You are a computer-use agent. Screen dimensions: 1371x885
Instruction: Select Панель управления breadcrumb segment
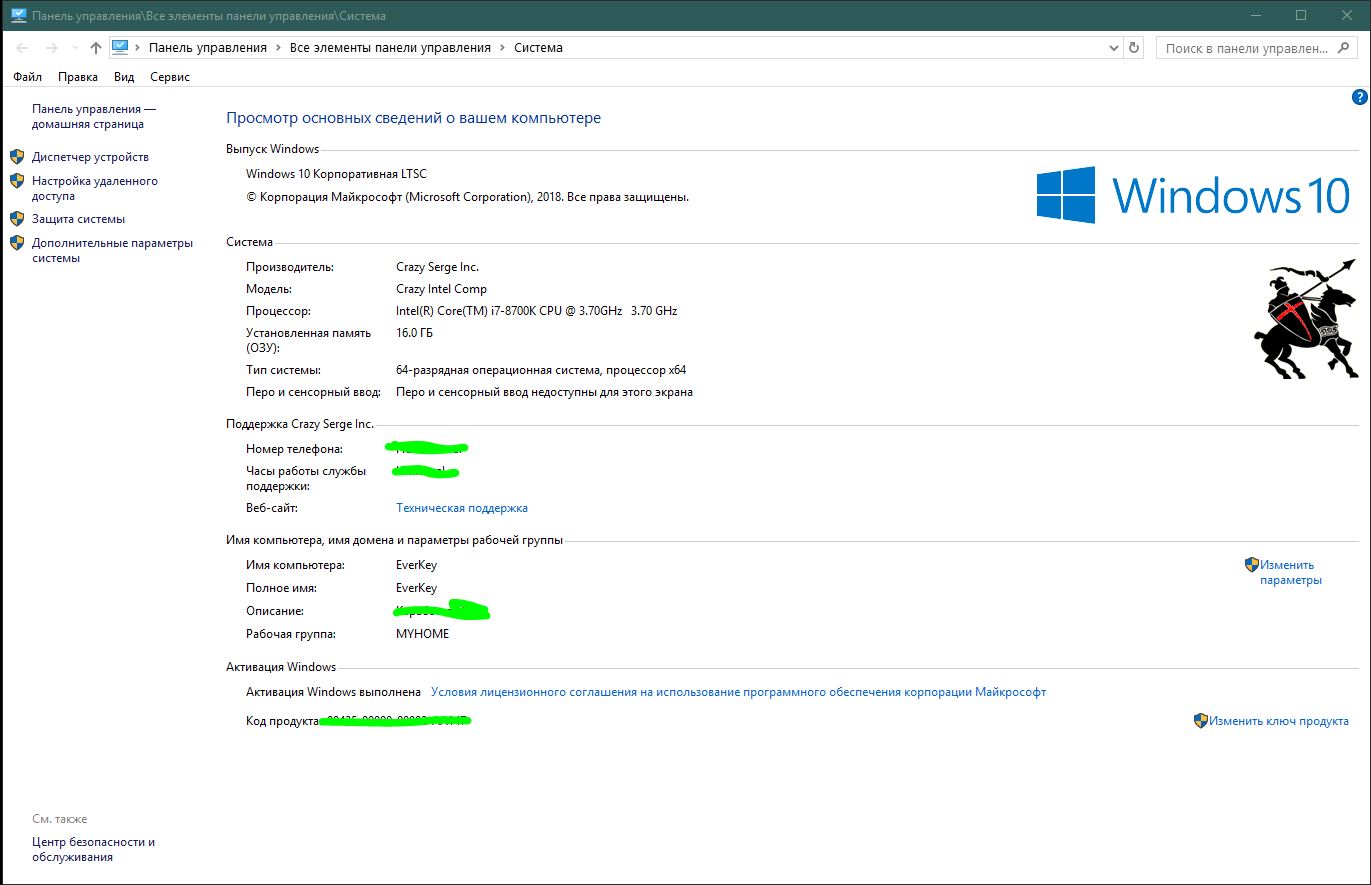(208, 48)
